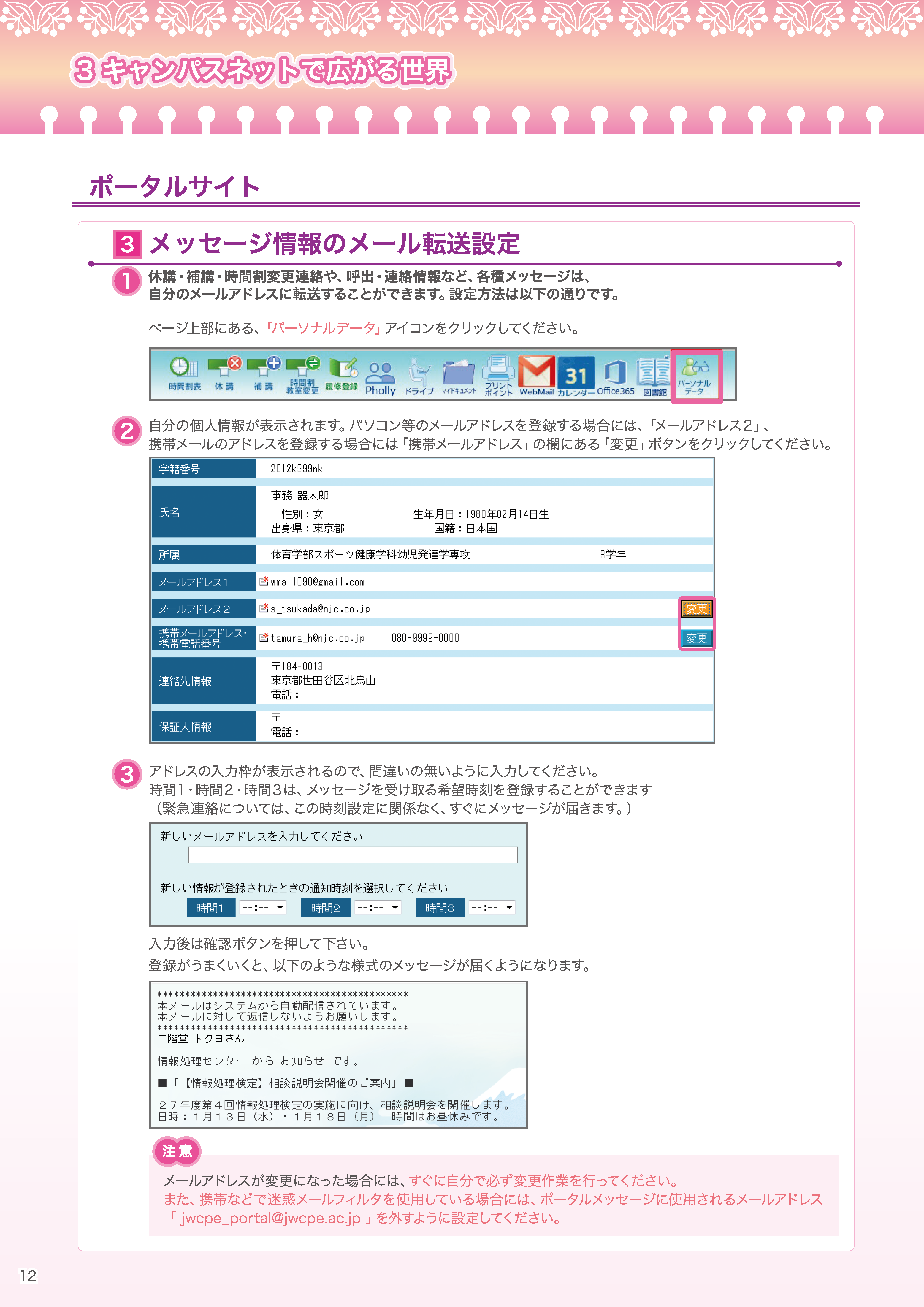Click the mail icon beside s_tsukada@njc.co.jp

[264, 608]
